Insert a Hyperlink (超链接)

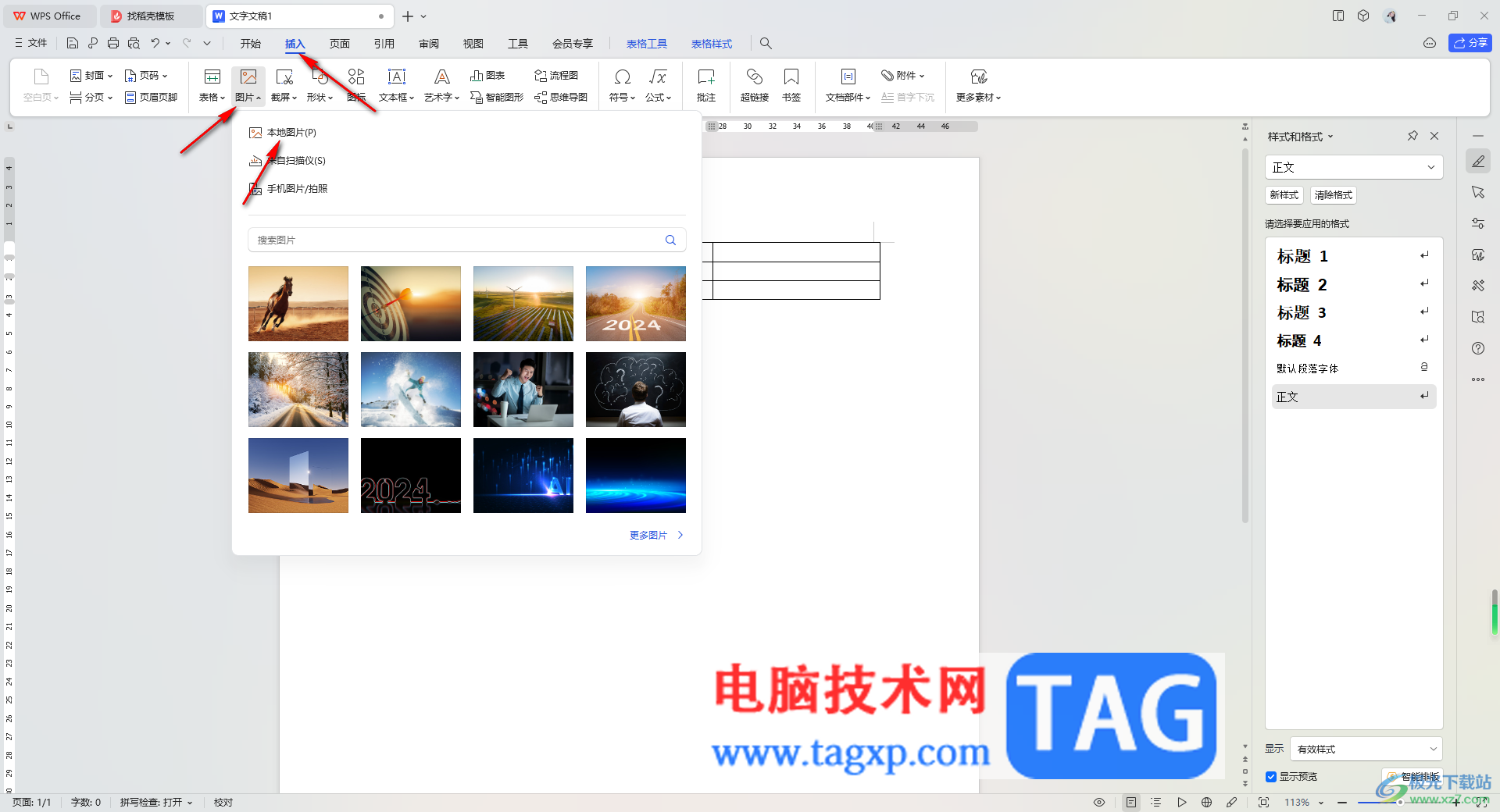point(755,86)
